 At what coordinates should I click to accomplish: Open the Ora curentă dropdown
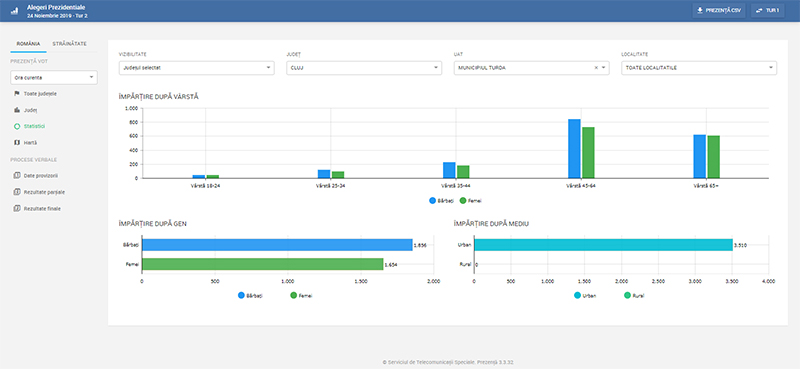point(54,78)
